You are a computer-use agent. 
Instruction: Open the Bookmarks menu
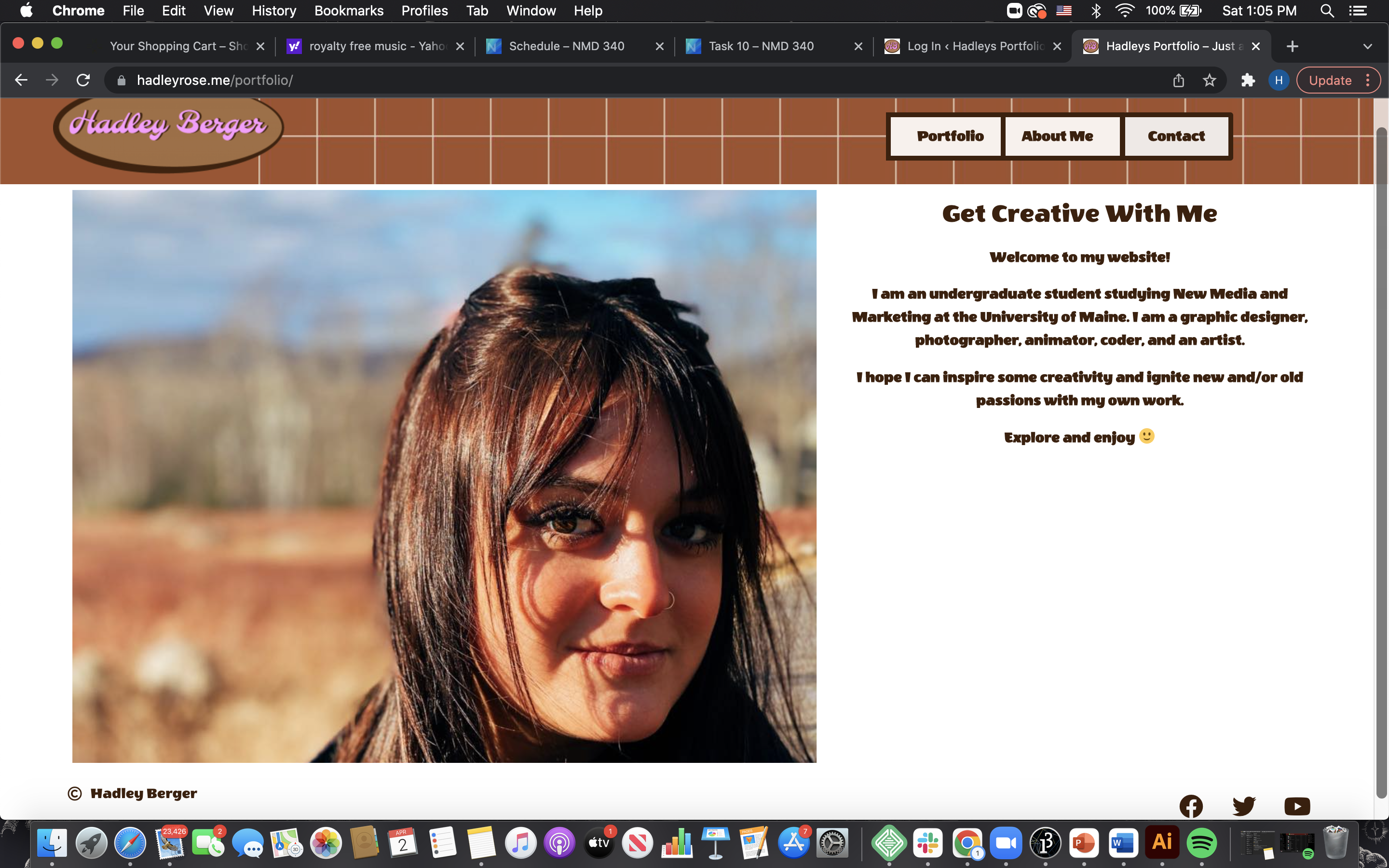[348, 11]
